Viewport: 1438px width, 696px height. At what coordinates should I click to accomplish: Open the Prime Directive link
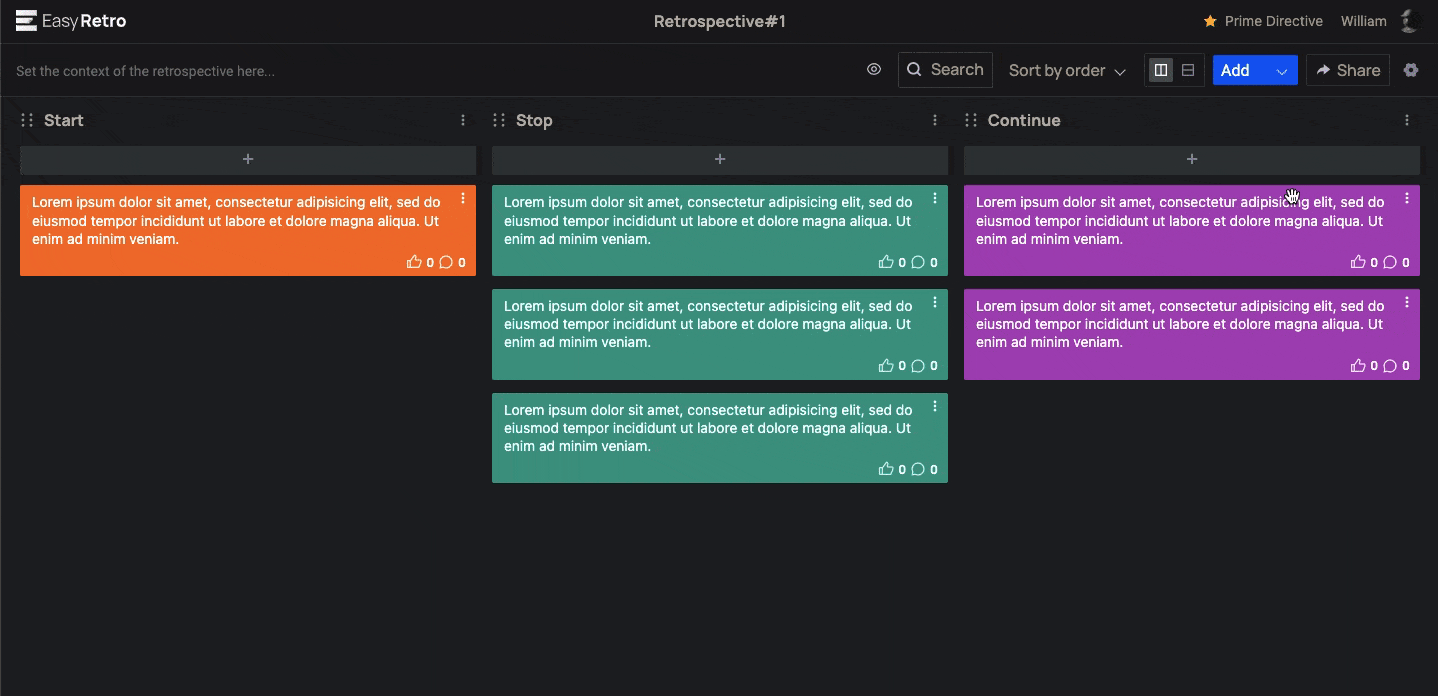click(1263, 21)
